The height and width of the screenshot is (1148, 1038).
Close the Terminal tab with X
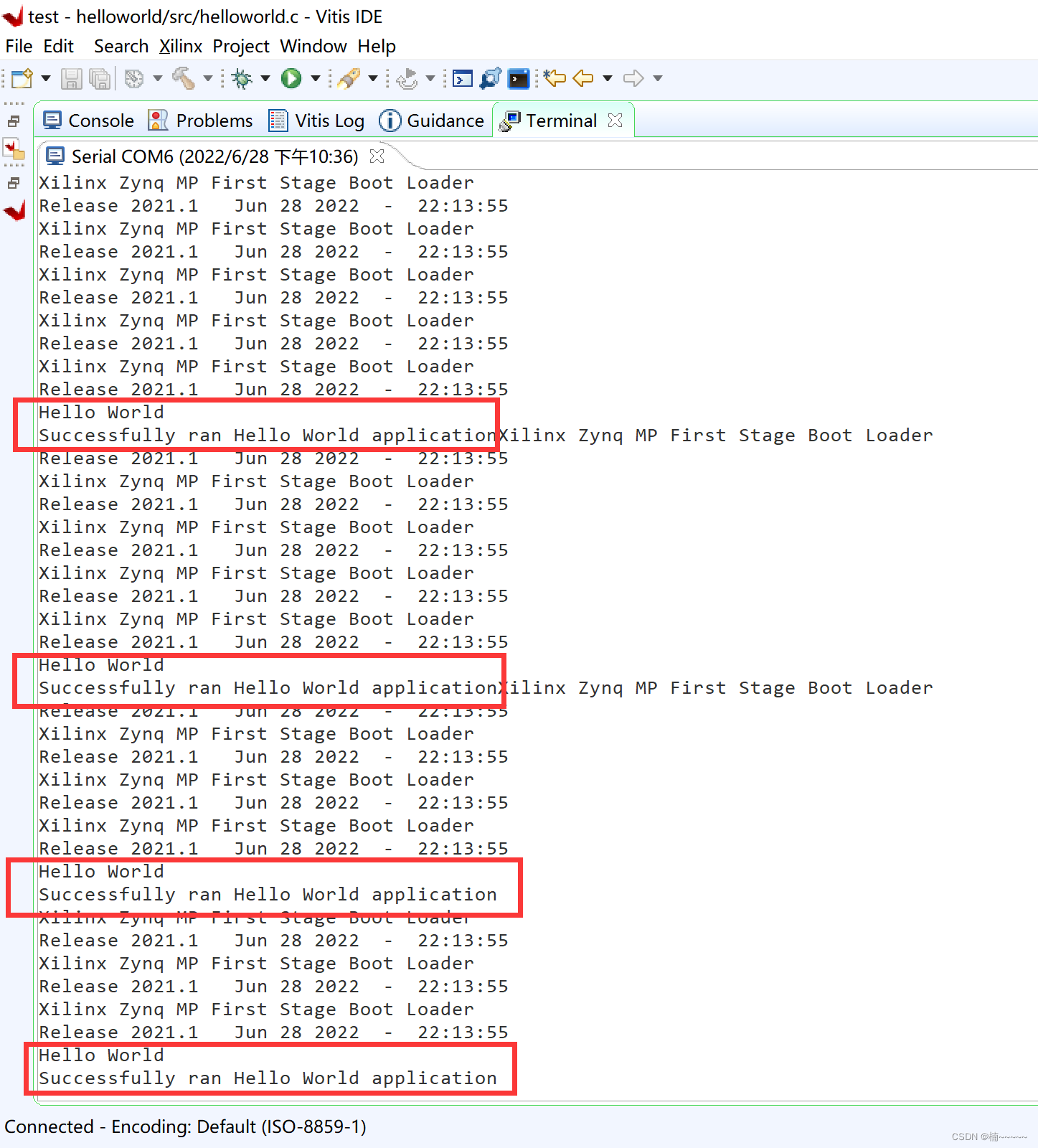(615, 121)
